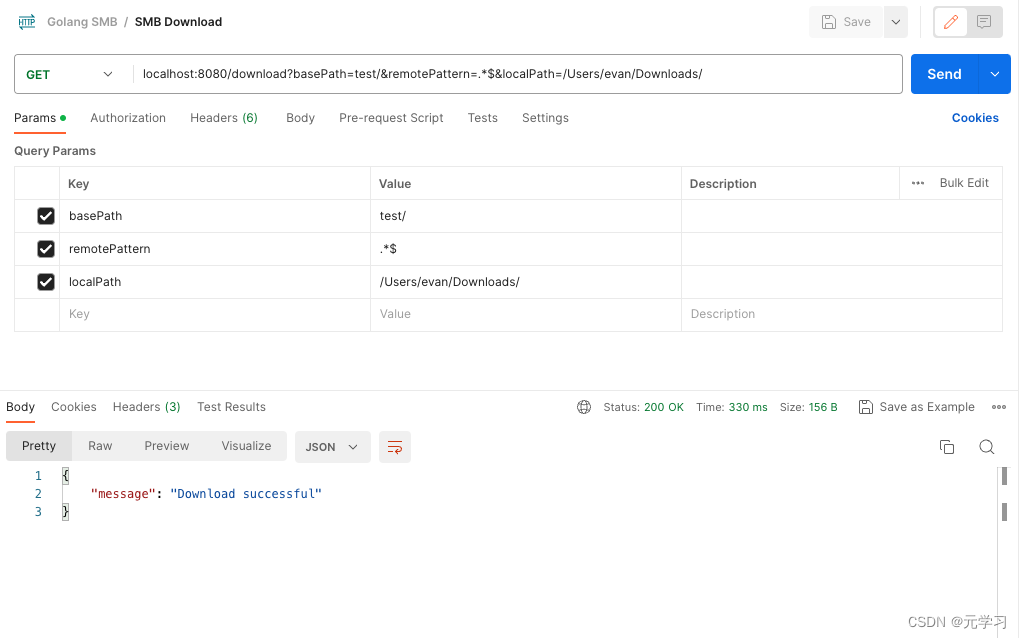The width and height of the screenshot is (1021, 638).
Task: Open the Cookies link
Action: click(x=975, y=118)
